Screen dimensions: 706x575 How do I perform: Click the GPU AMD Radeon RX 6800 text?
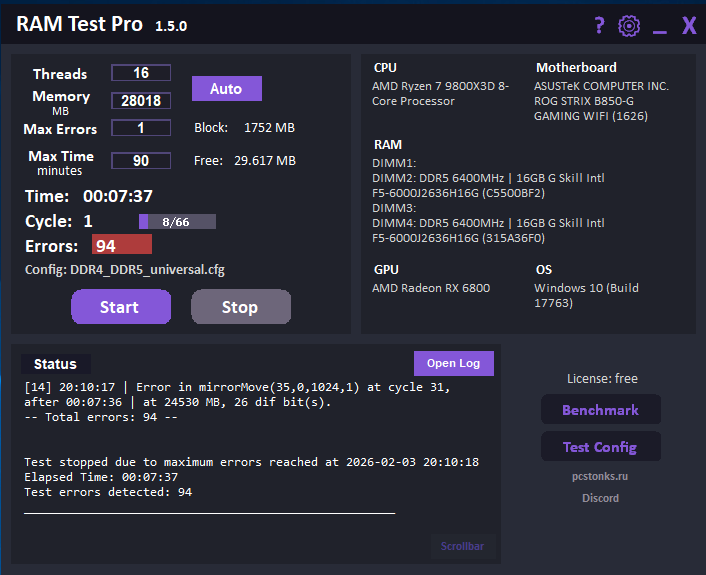(431, 288)
